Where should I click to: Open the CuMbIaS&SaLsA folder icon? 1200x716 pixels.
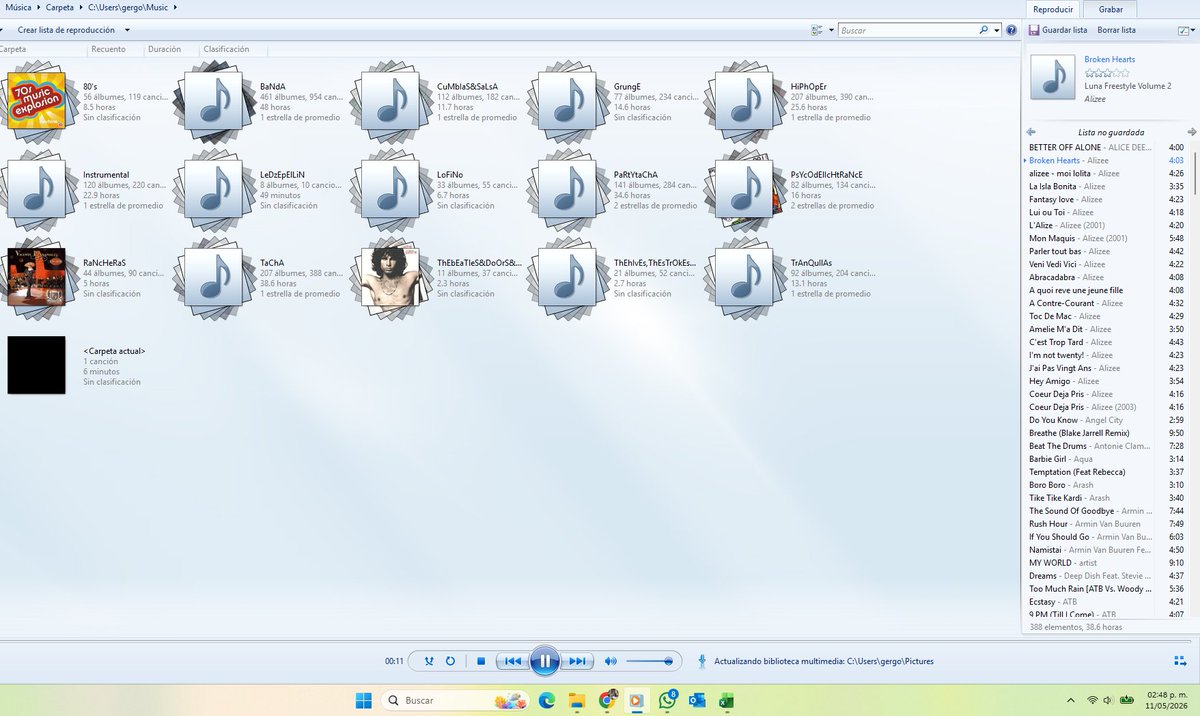coord(390,101)
